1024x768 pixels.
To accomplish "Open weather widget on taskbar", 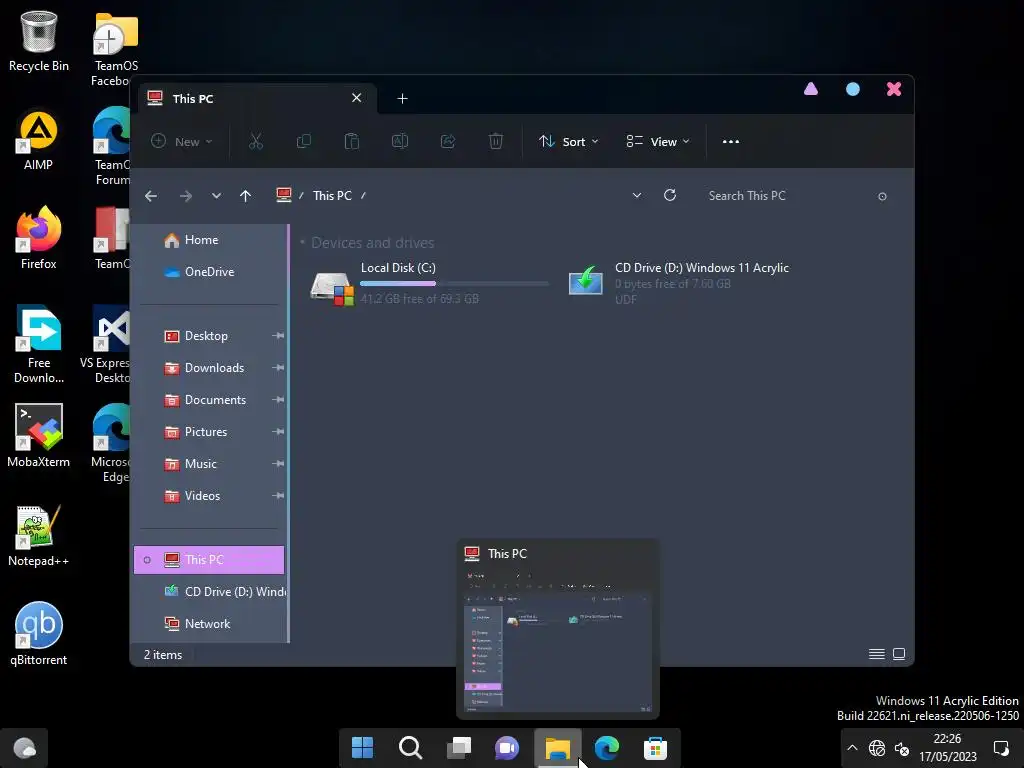I will click(24, 748).
